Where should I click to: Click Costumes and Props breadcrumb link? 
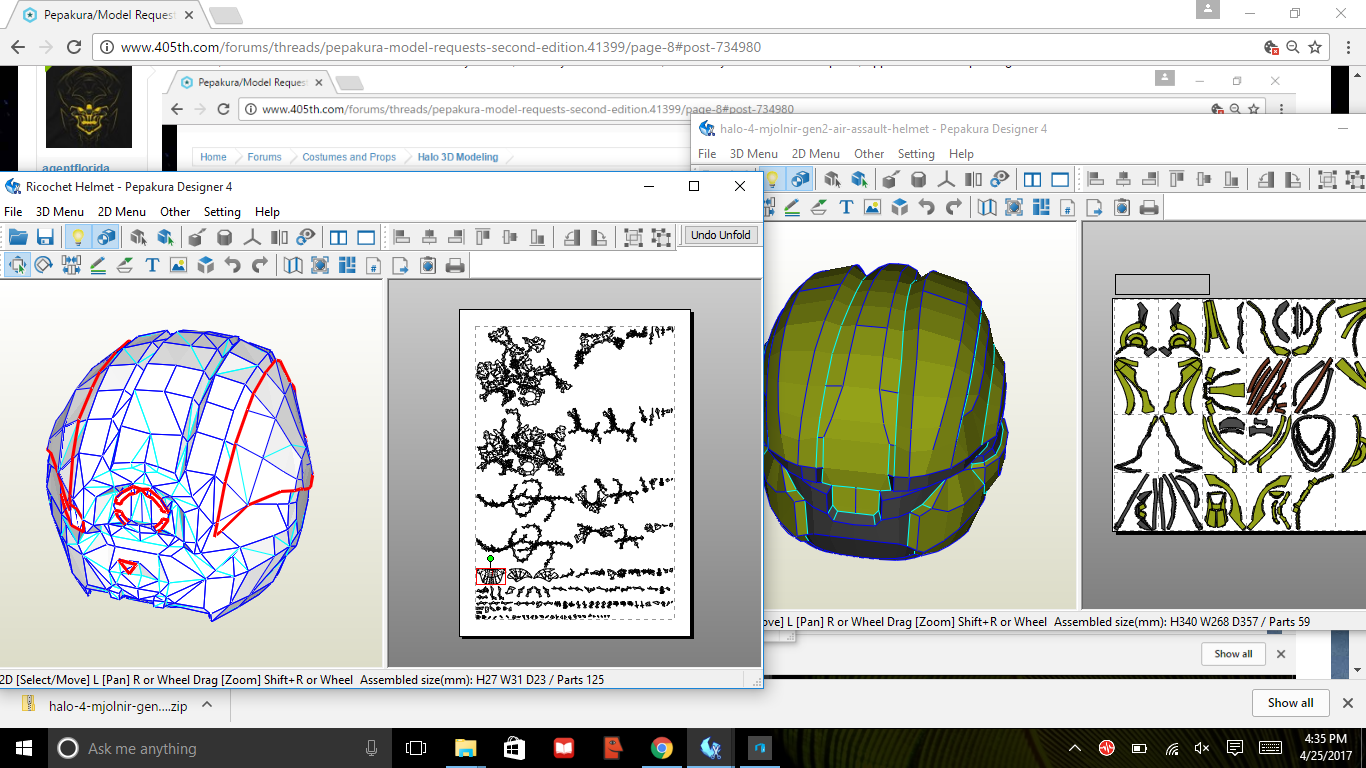(349, 157)
